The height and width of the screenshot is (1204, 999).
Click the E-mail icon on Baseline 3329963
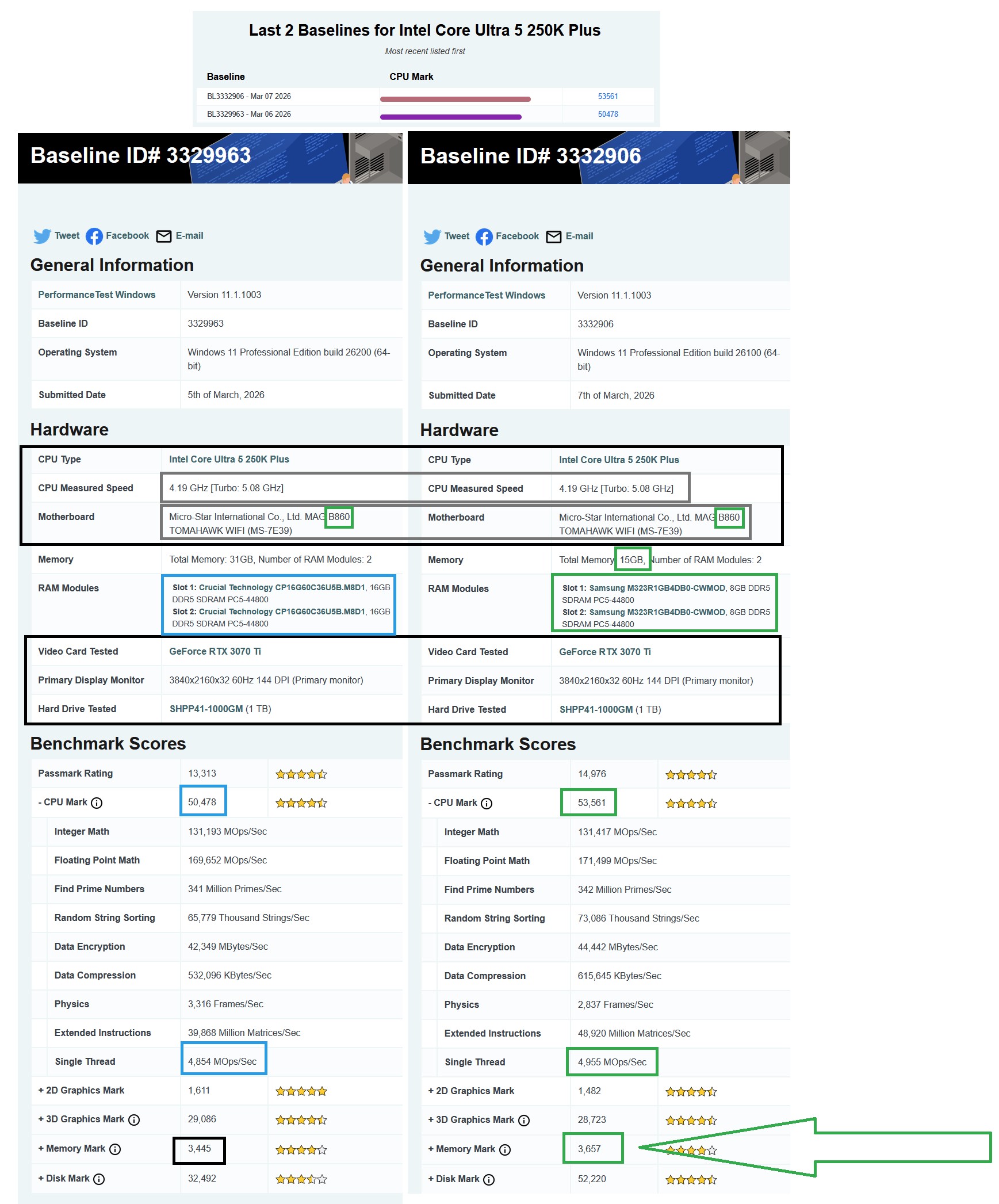coord(163,236)
